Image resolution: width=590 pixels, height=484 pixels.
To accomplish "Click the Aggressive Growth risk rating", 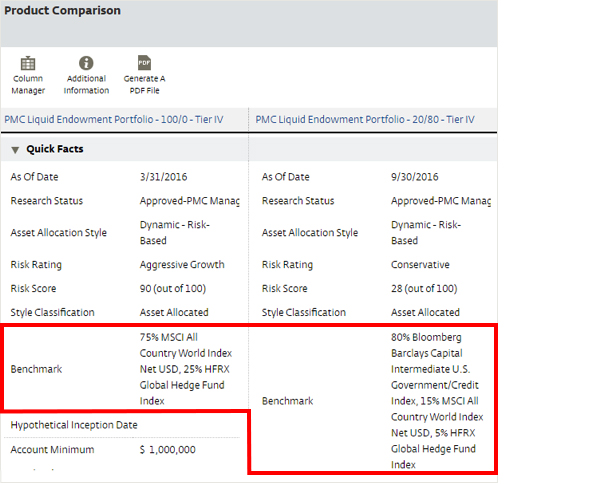I will pyautogui.click(x=182, y=265).
